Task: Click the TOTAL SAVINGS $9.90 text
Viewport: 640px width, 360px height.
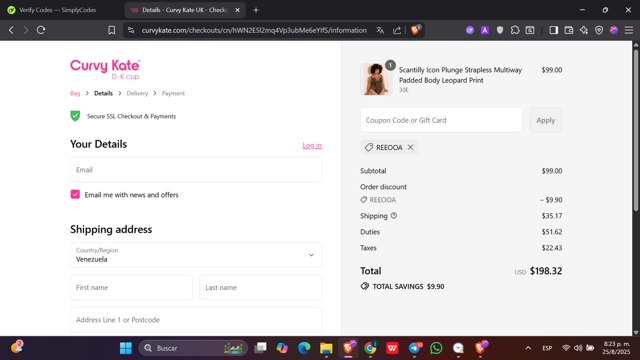Action: coord(408,287)
